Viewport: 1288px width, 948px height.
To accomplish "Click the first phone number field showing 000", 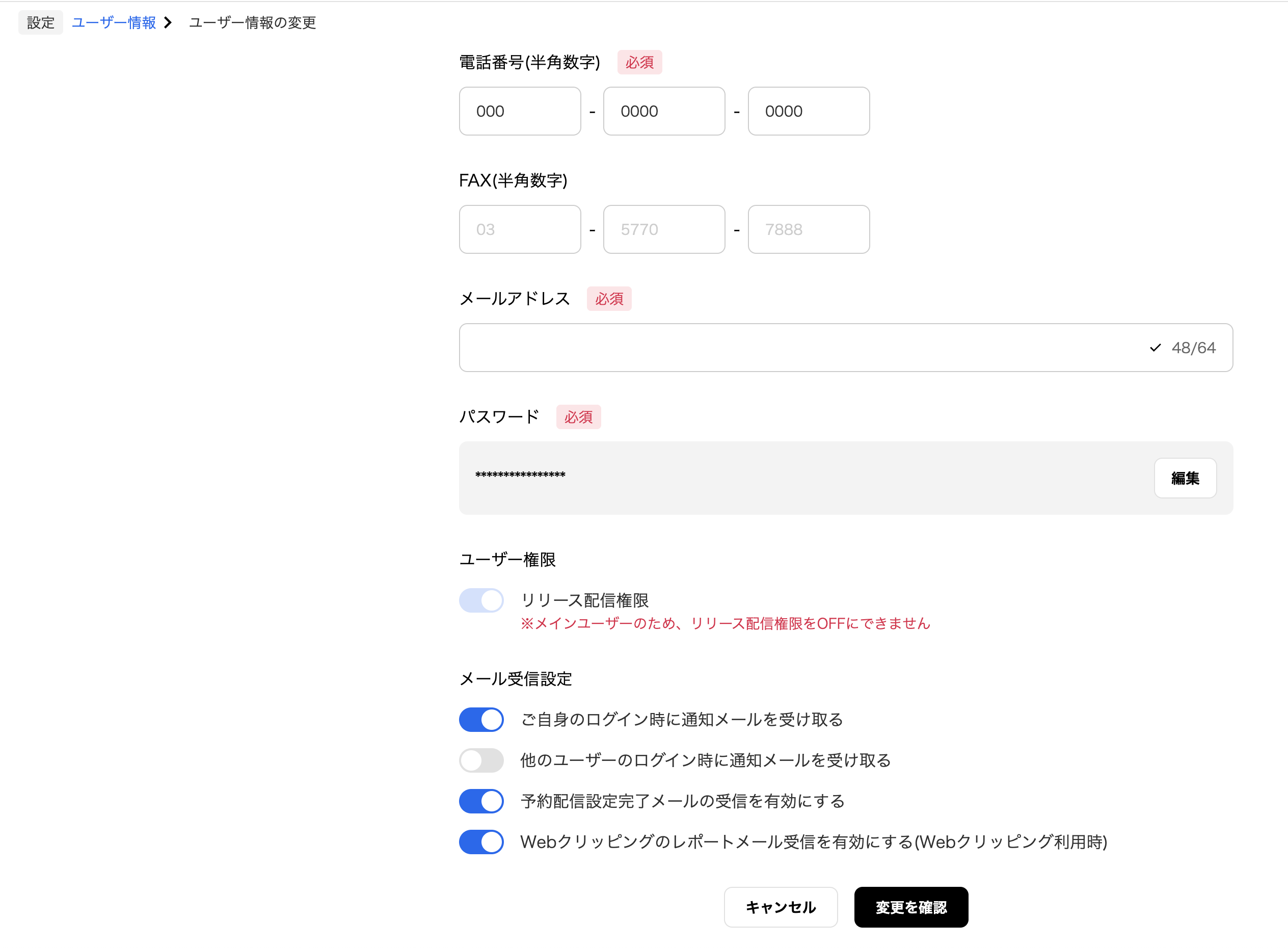I will tap(520, 111).
